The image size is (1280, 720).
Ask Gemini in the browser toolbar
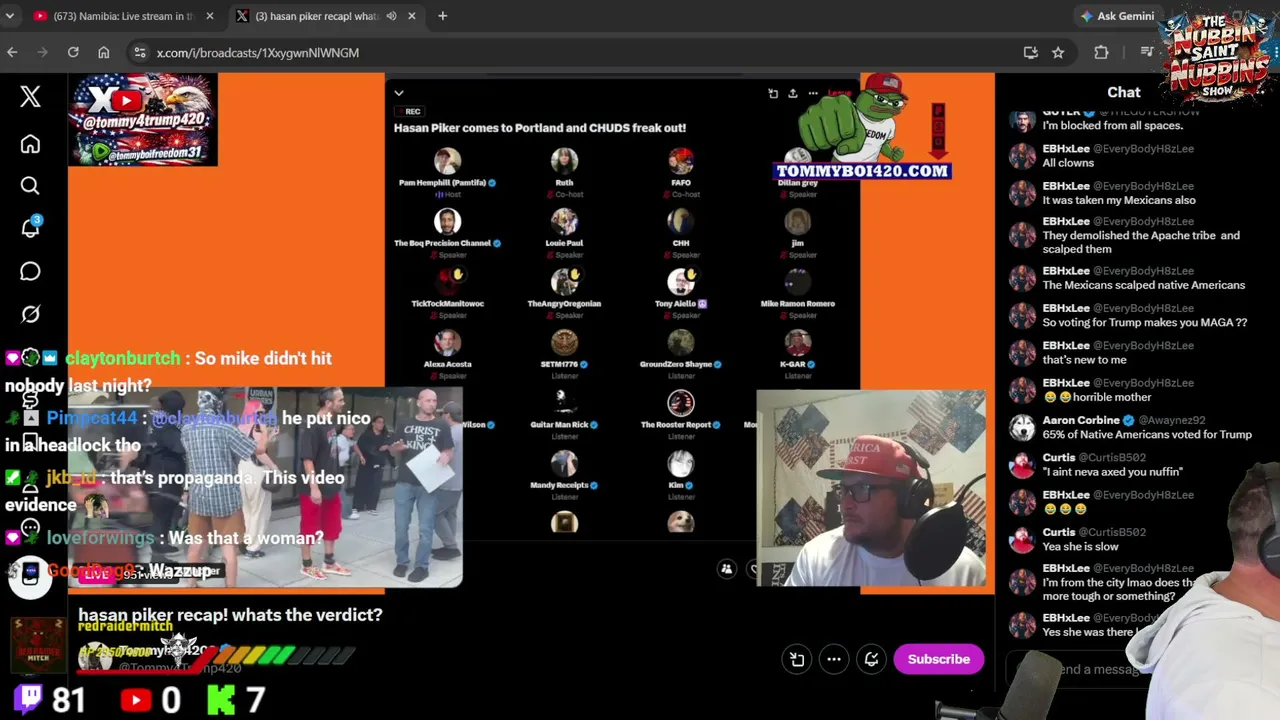pyautogui.click(x=1117, y=16)
